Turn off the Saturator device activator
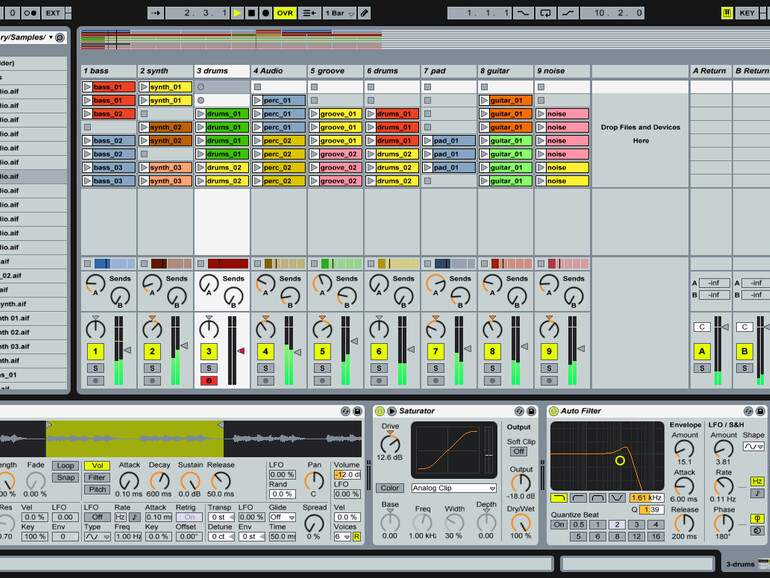The height and width of the screenshot is (578, 770). pos(380,411)
